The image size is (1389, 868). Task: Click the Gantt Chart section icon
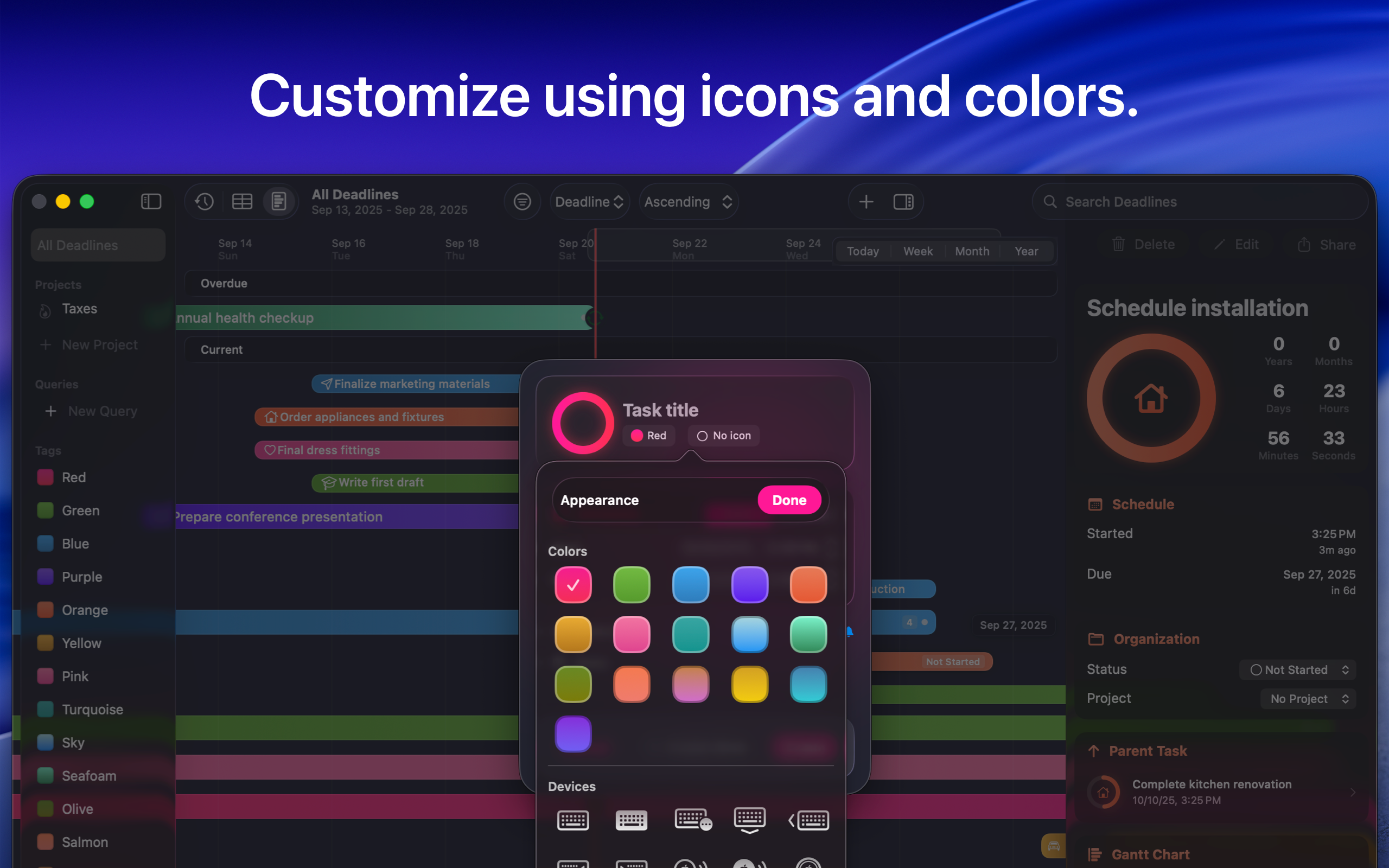pyautogui.click(x=1095, y=854)
